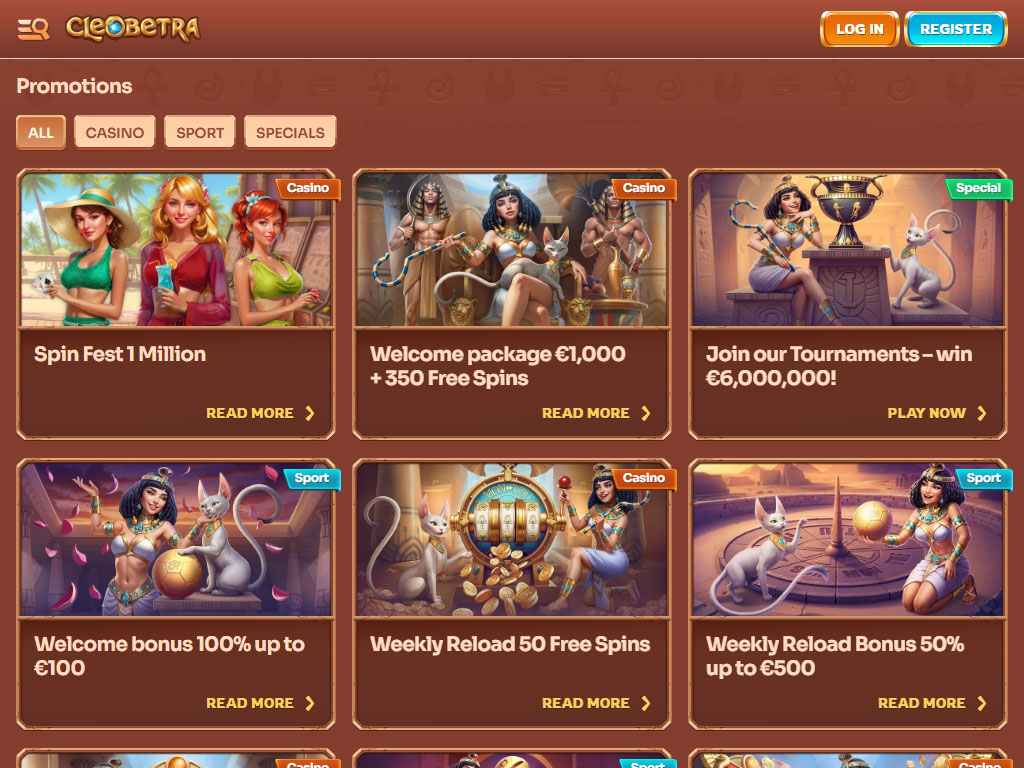This screenshot has height=768, width=1024.
Task: Click the Sport badge on Welcome bonus card
Action: point(312,478)
